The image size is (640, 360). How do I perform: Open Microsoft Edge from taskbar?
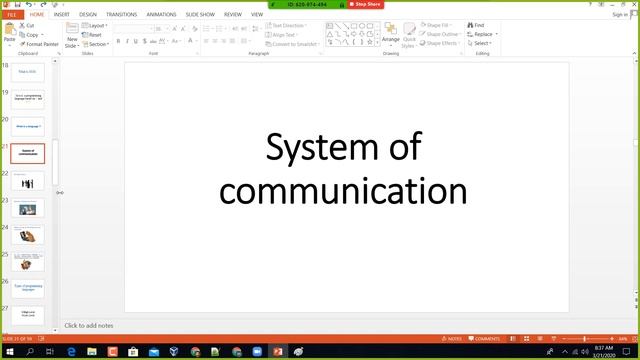[x=71, y=351]
